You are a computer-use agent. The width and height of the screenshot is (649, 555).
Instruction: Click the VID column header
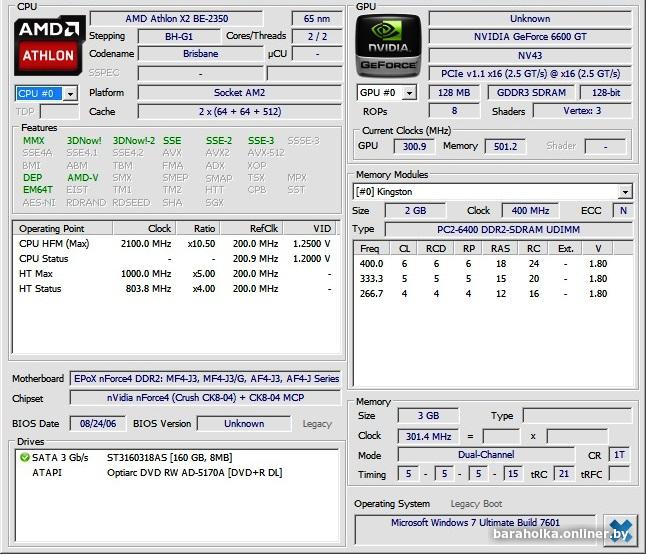309,229
